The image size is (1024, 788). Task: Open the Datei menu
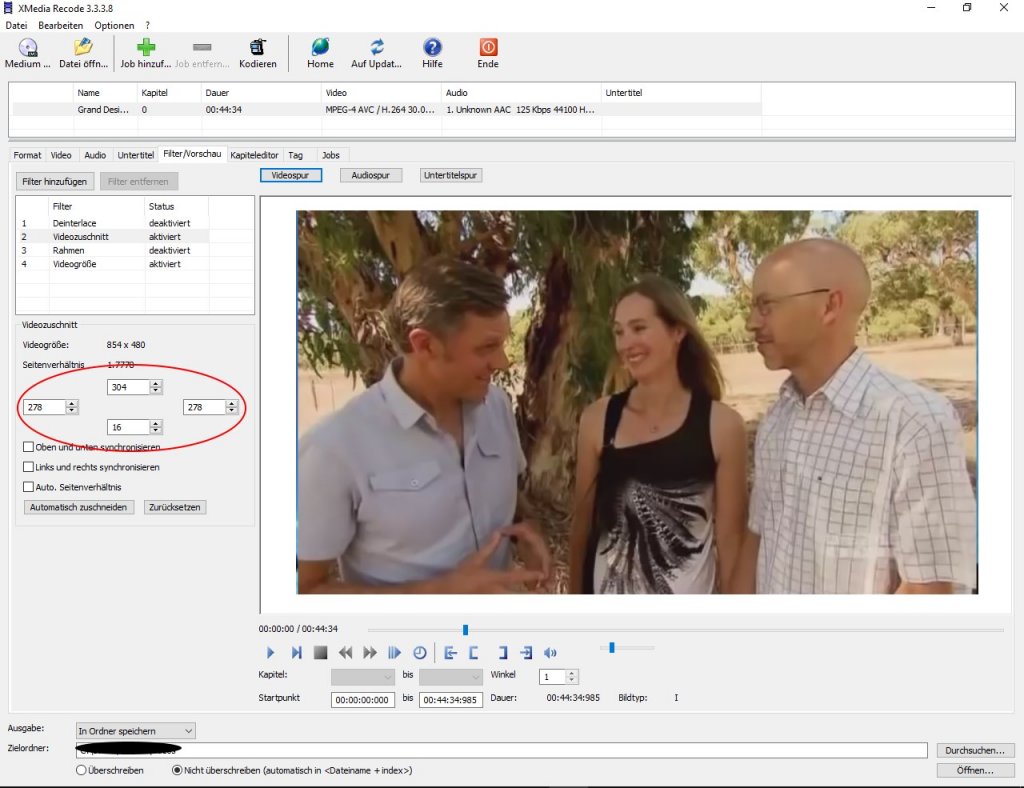(x=16, y=25)
